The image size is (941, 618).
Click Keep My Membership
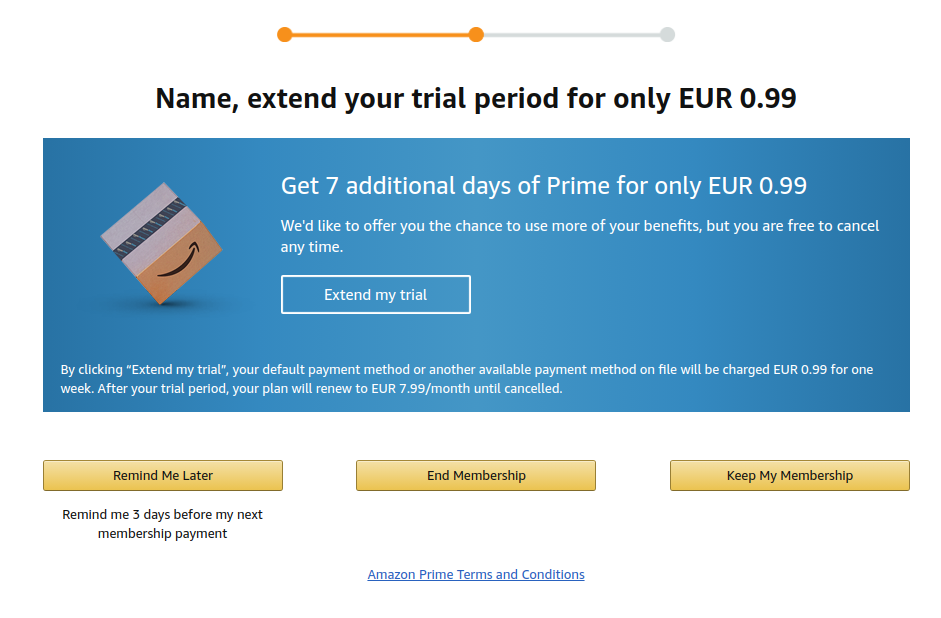pyautogui.click(x=790, y=476)
